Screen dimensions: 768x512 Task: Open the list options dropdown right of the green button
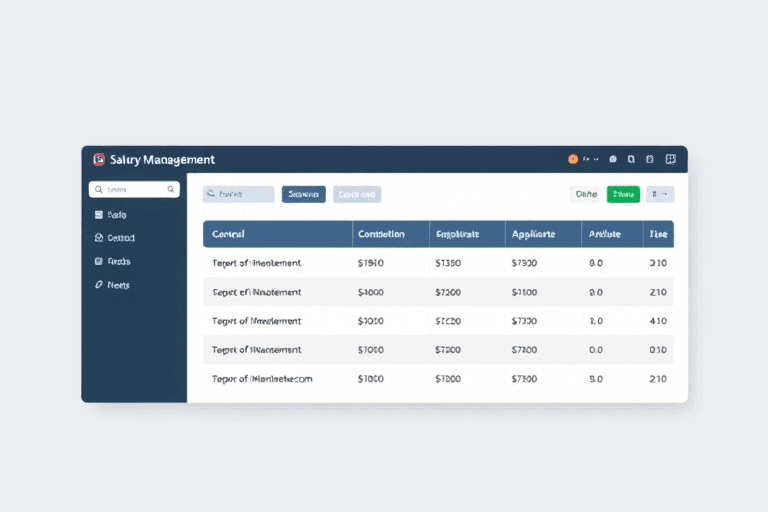tap(660, 195)
